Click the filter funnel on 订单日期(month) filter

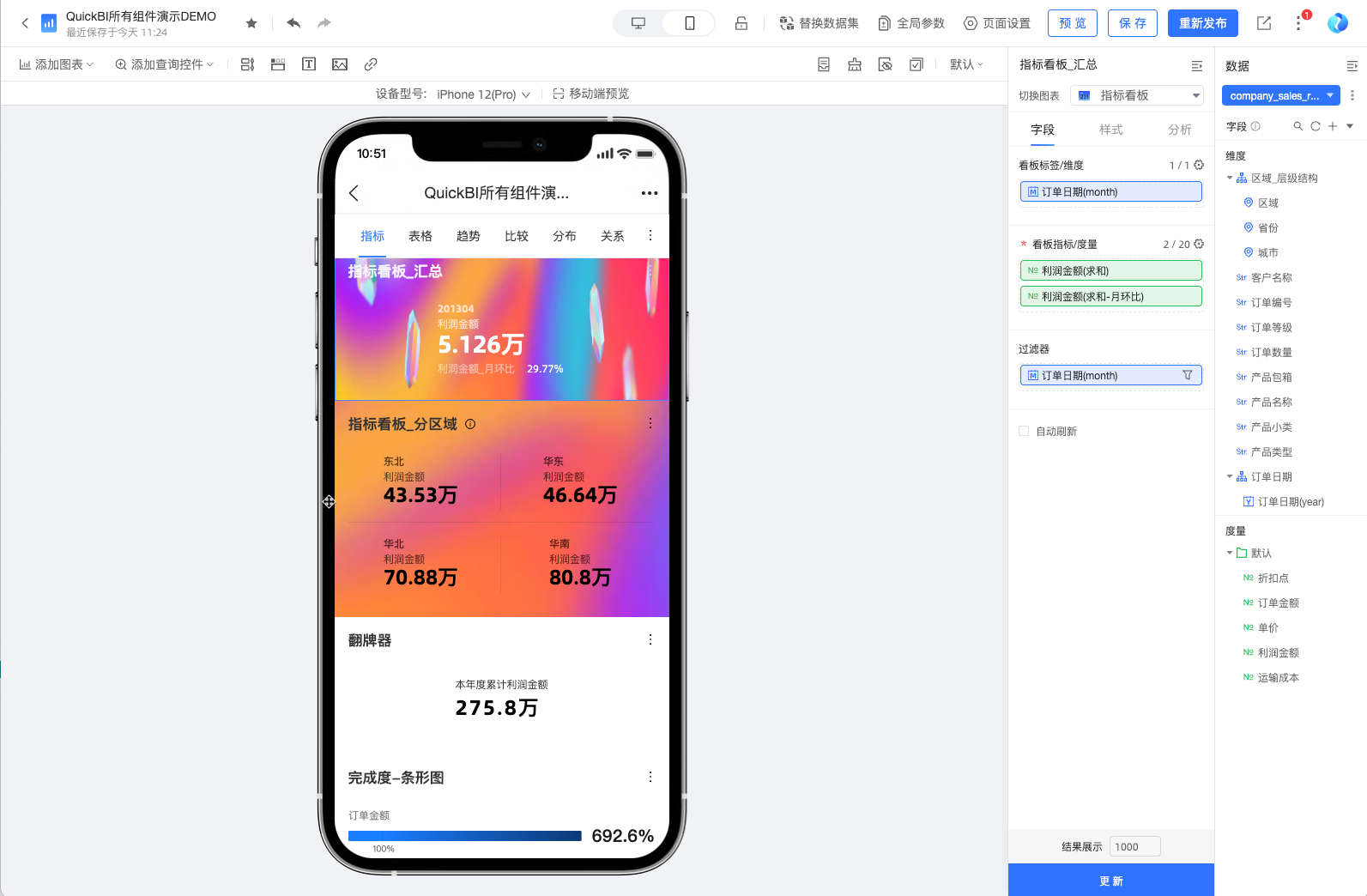point(1188,375)
